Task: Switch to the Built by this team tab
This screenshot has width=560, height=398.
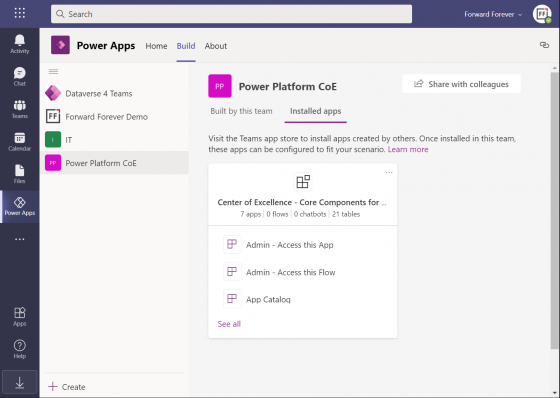Action: coord(241,111)
